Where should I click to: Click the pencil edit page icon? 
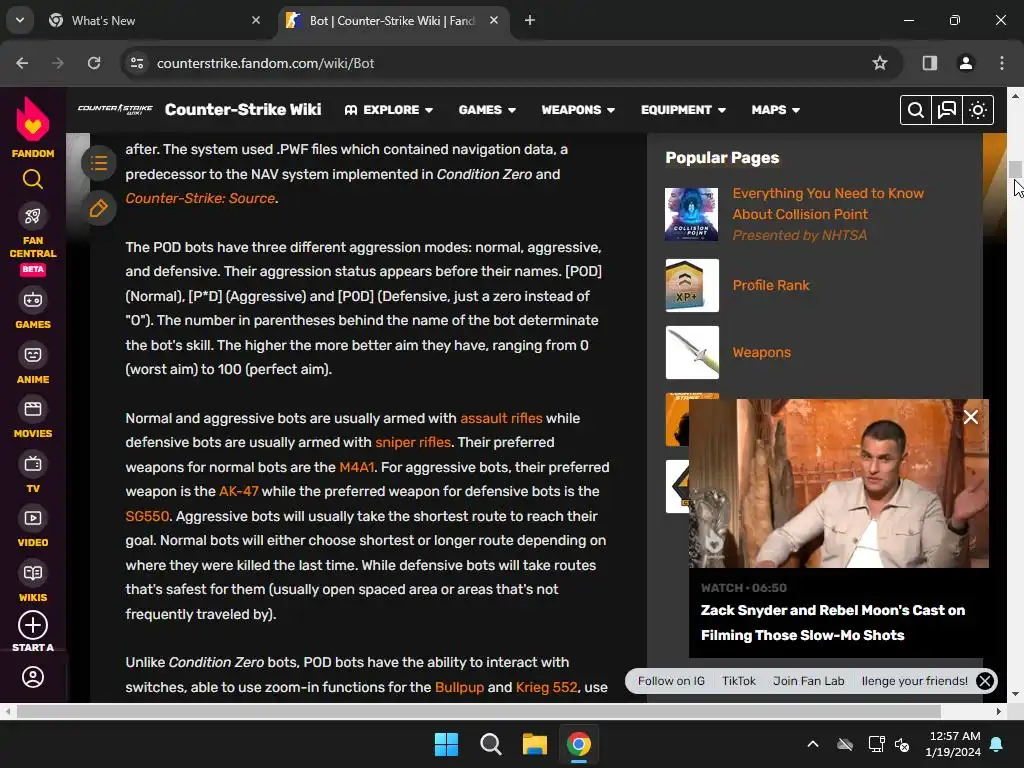click(99, 208)
